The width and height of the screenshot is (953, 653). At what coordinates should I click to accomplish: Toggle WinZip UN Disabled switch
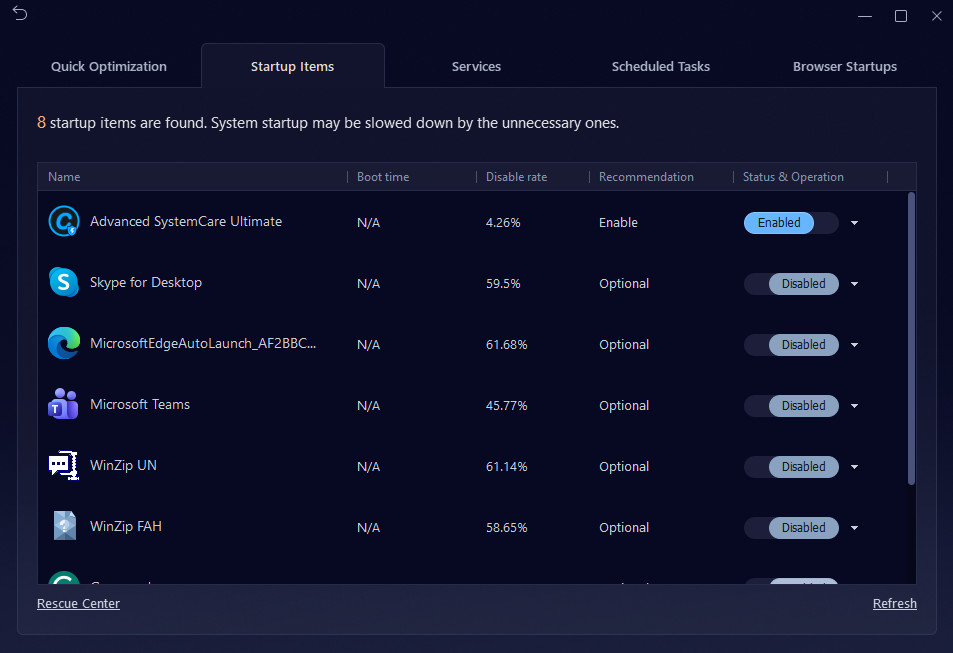pos(791,467)
